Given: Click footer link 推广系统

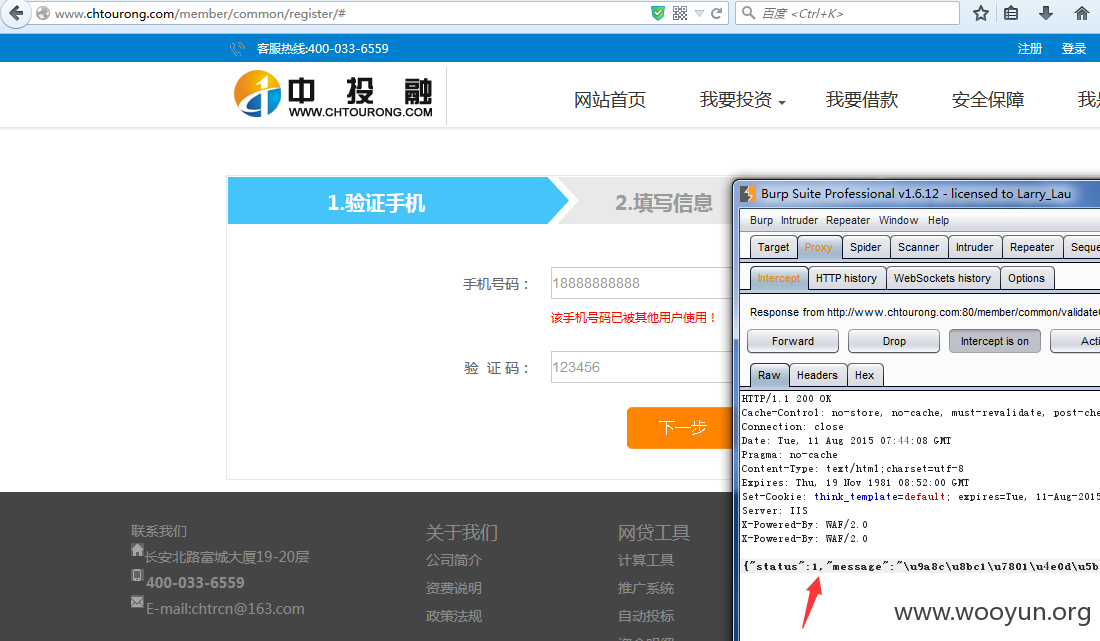Looking at the screenshot, I should tap(646, 588).
